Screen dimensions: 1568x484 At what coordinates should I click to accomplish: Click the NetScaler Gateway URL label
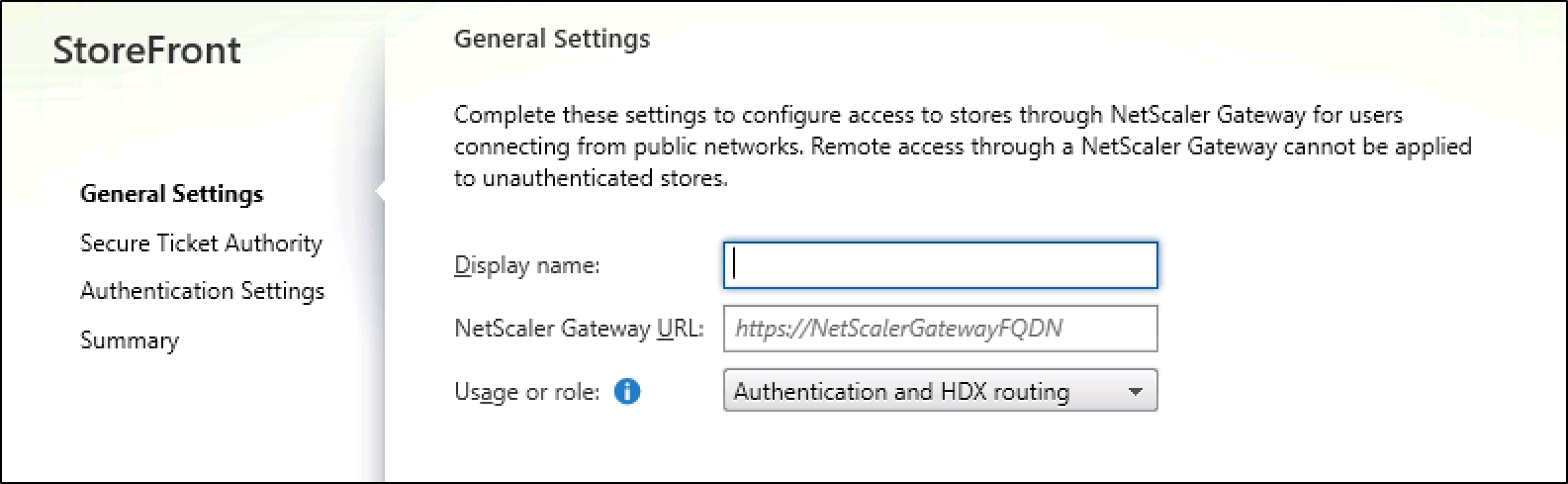tap(579, 329)
